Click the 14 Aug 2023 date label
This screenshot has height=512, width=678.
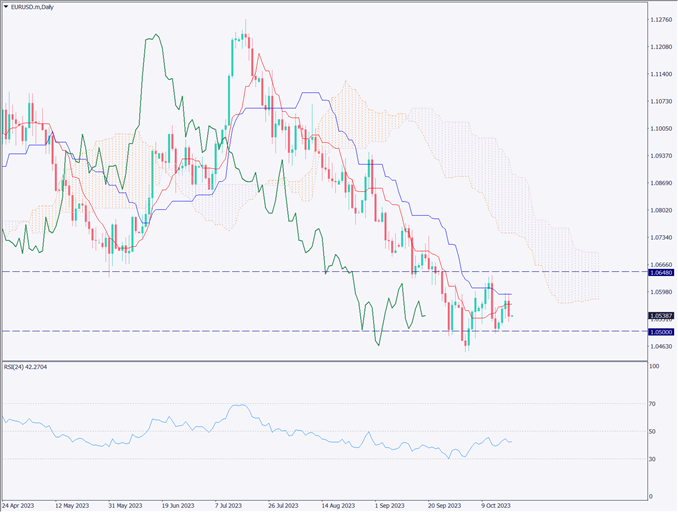tap(339, 505)
